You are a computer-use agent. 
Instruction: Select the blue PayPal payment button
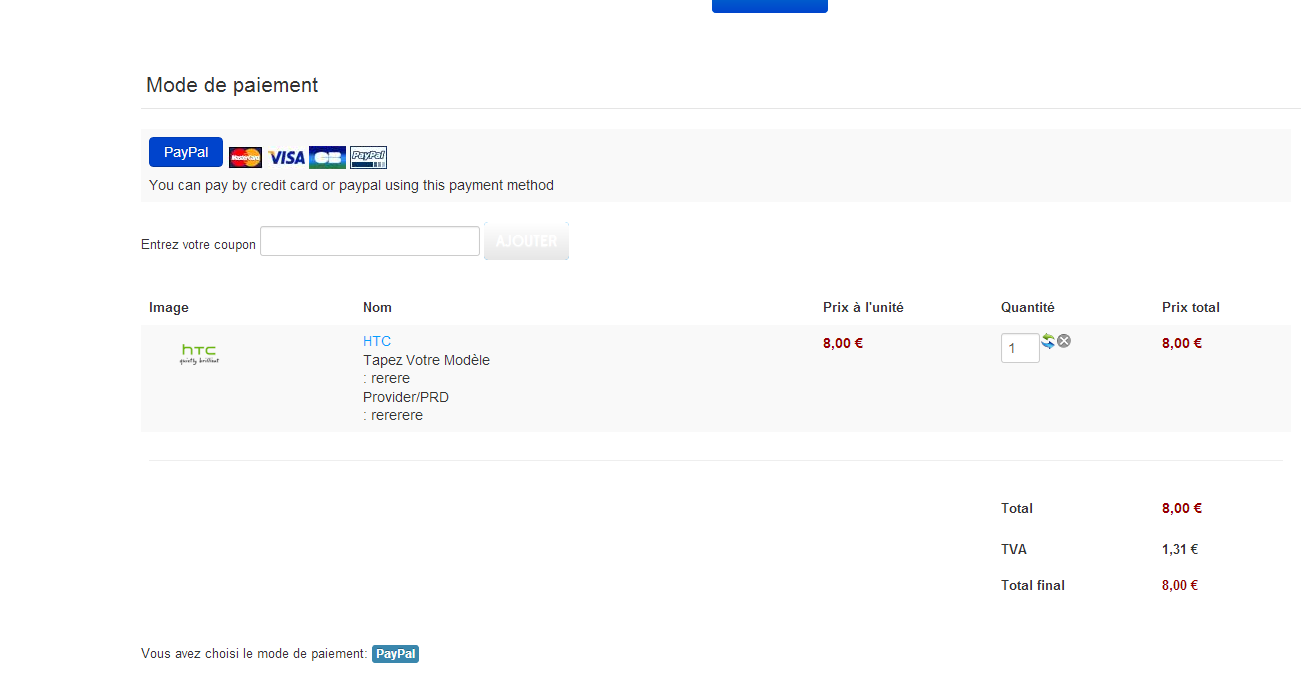coord(186,152)
